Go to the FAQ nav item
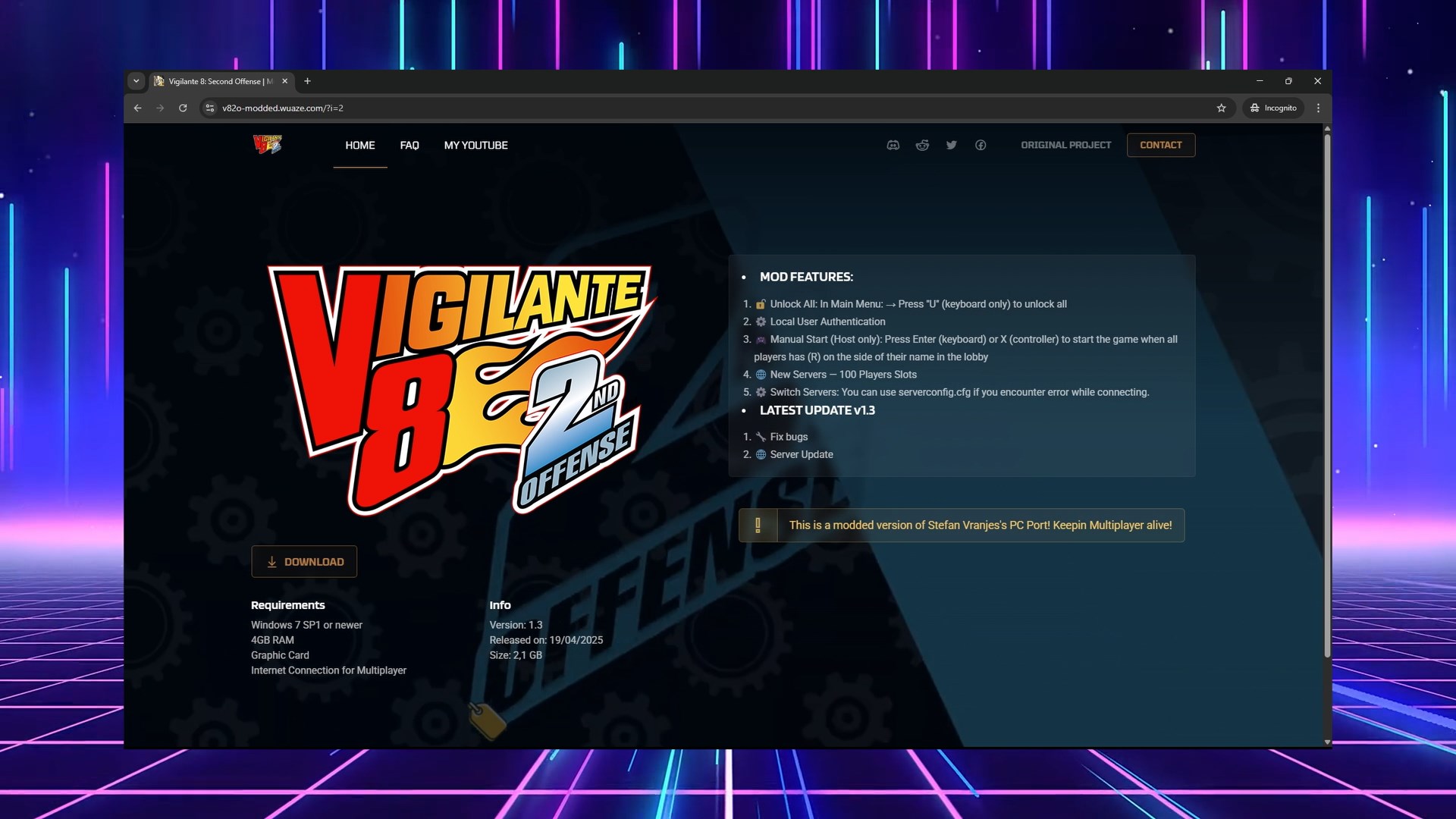The width and height of the screenshot is (1456, 819). [x=409, y=145]
